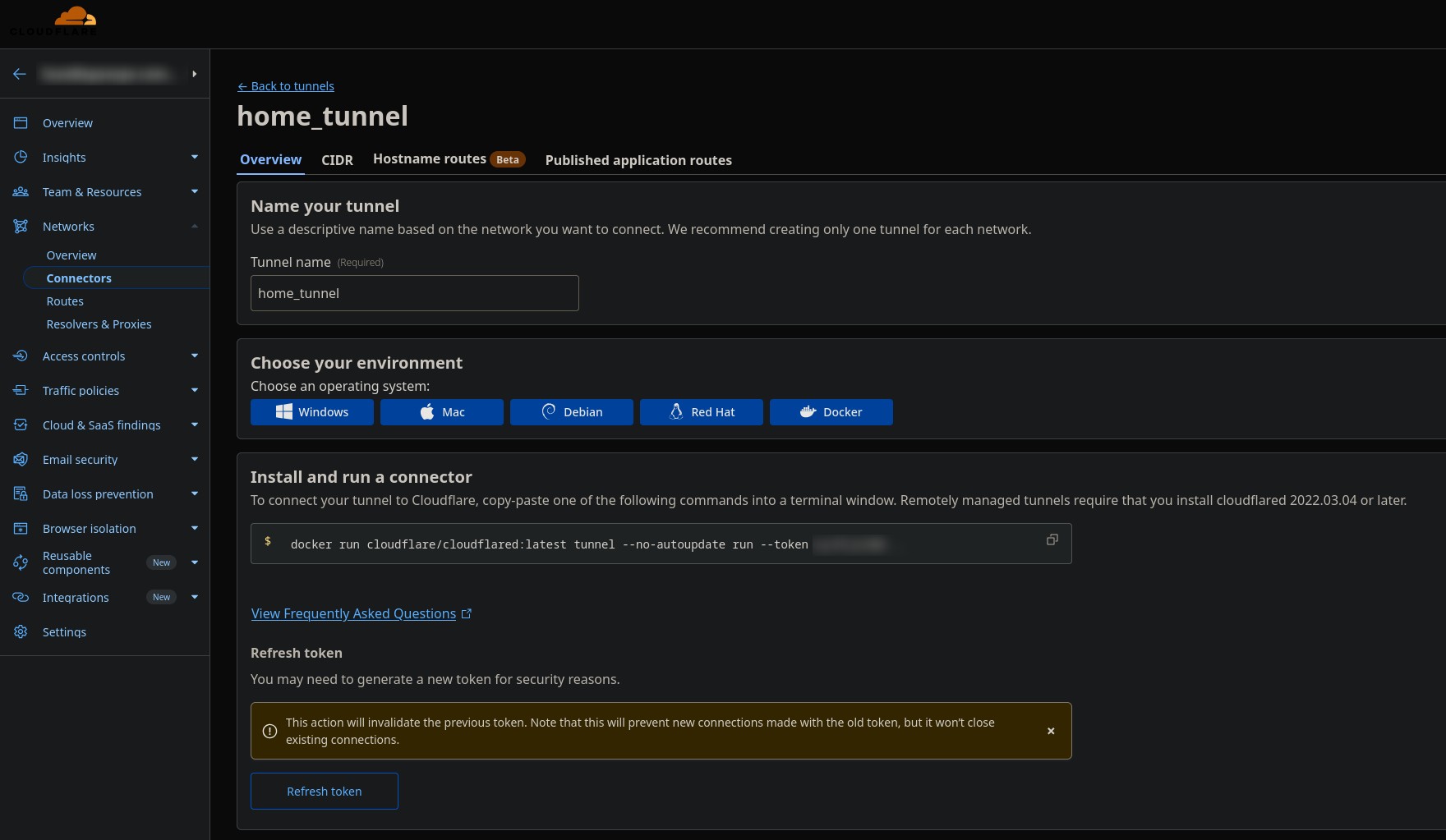Click the New badge beside Integrations
This screenshot has width=1446, height=840.
162,598
